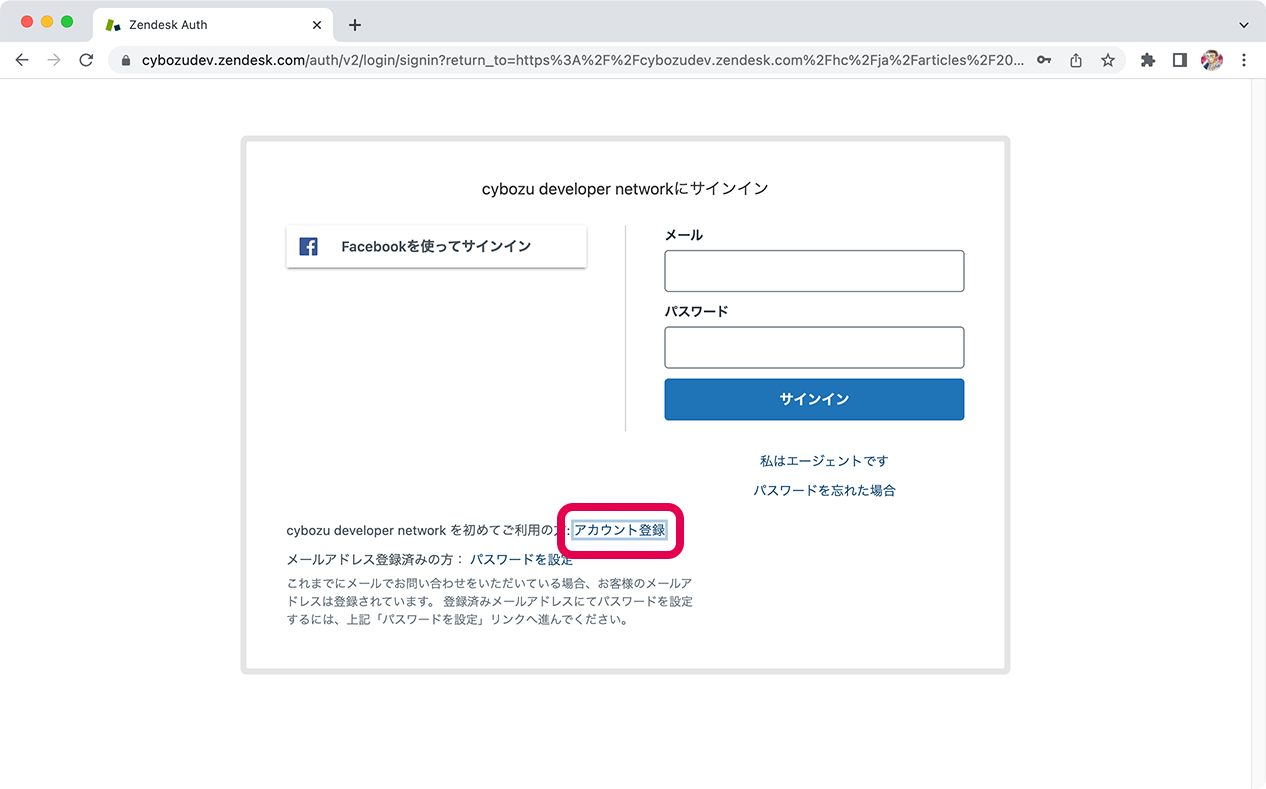
Task: Focus the メール input field
Action: pyautogui.click(x=814, y=271)
